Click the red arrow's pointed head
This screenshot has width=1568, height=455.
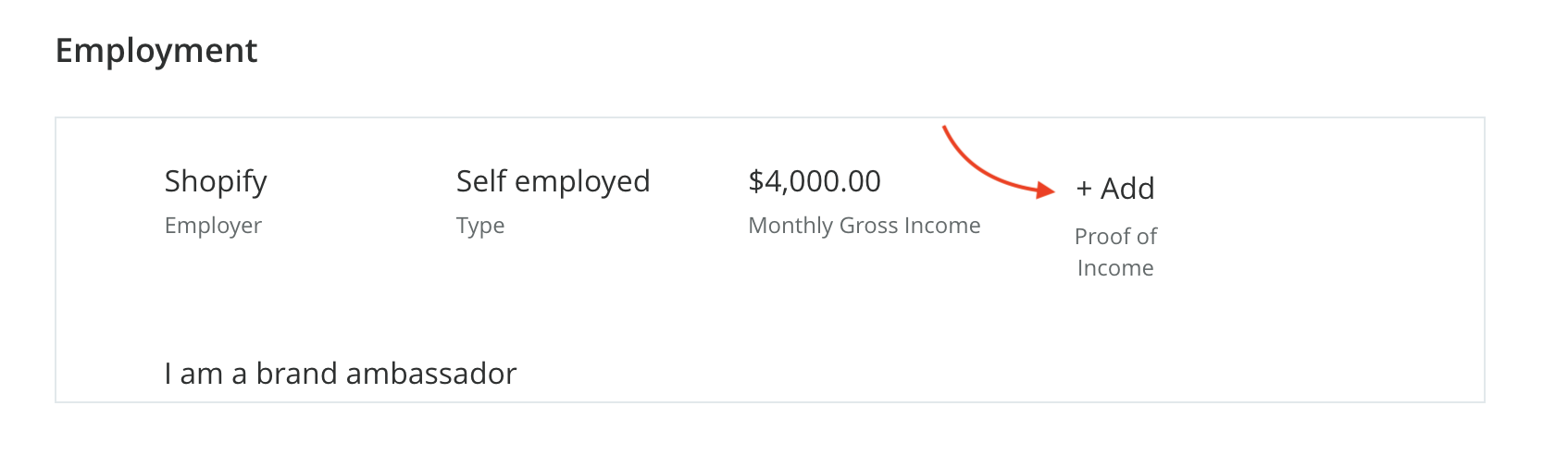(x=1047, y=191)
